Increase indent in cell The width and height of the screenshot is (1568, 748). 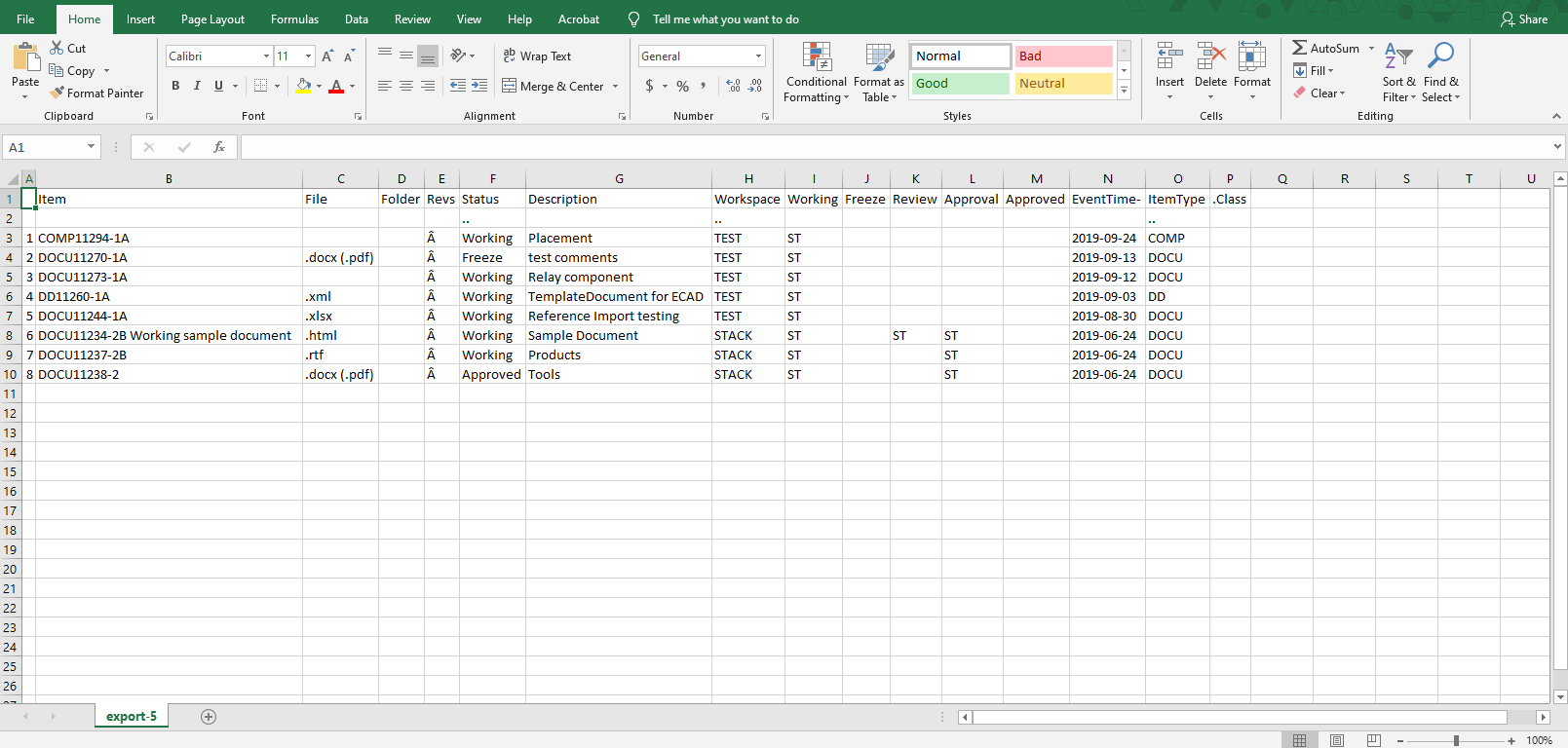[479, 86]
